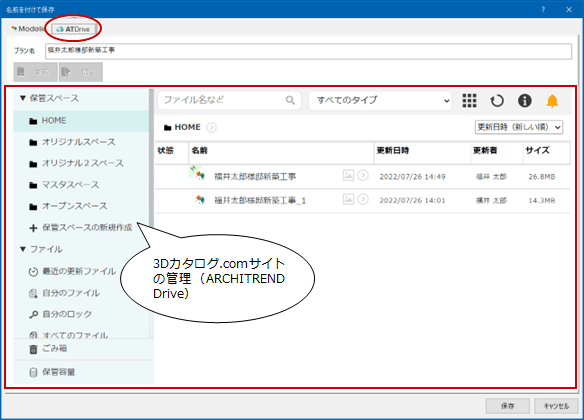
Task: Click the plus icon for new space
Action: click(x=33, y=228)
